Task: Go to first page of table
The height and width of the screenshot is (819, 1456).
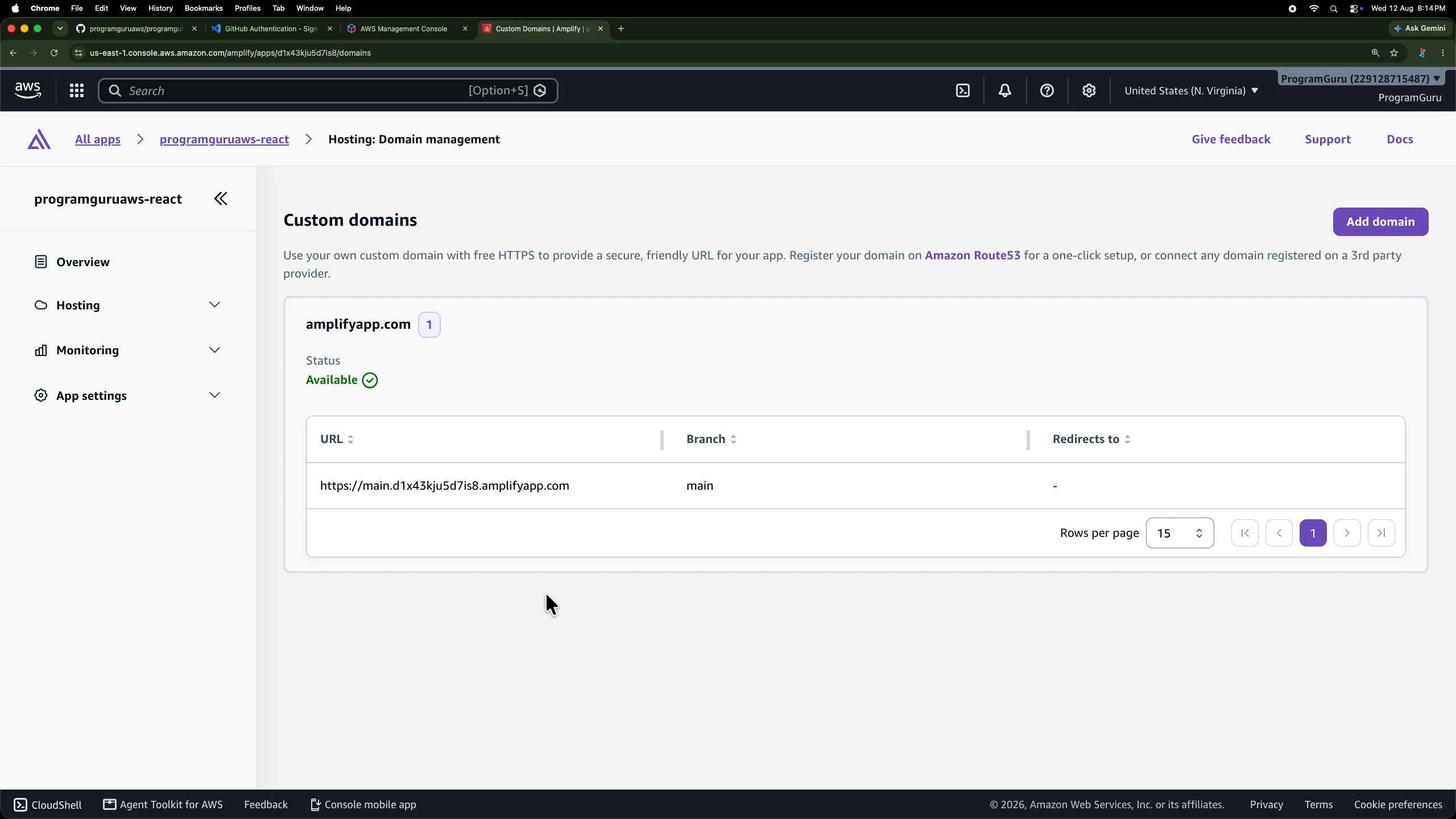Action: point(1245,533)
